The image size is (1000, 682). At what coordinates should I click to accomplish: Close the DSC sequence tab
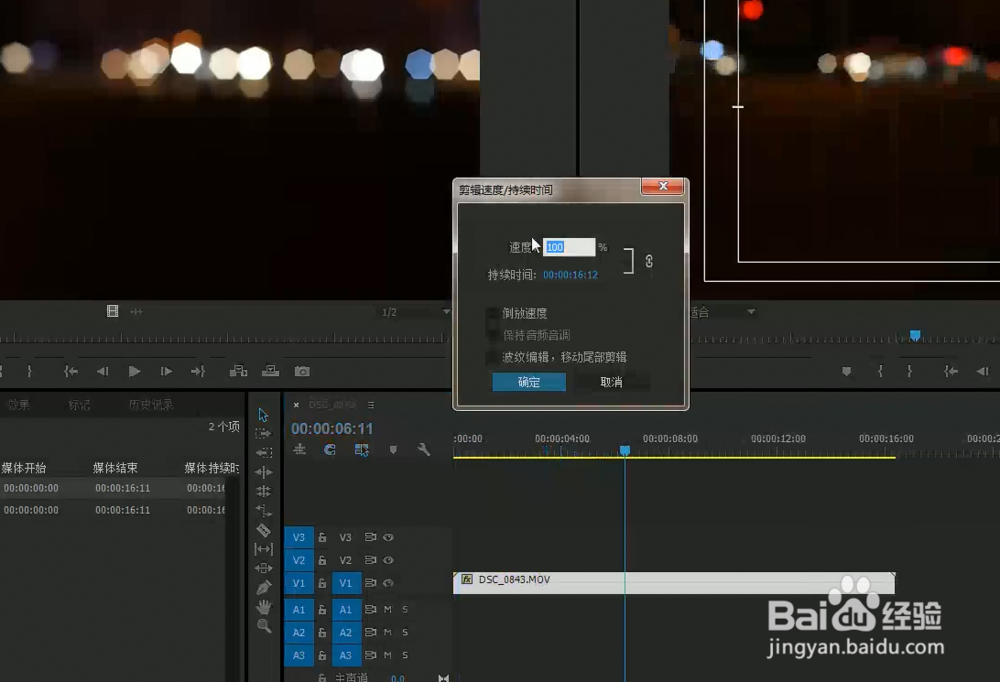[x=296, y=404]
